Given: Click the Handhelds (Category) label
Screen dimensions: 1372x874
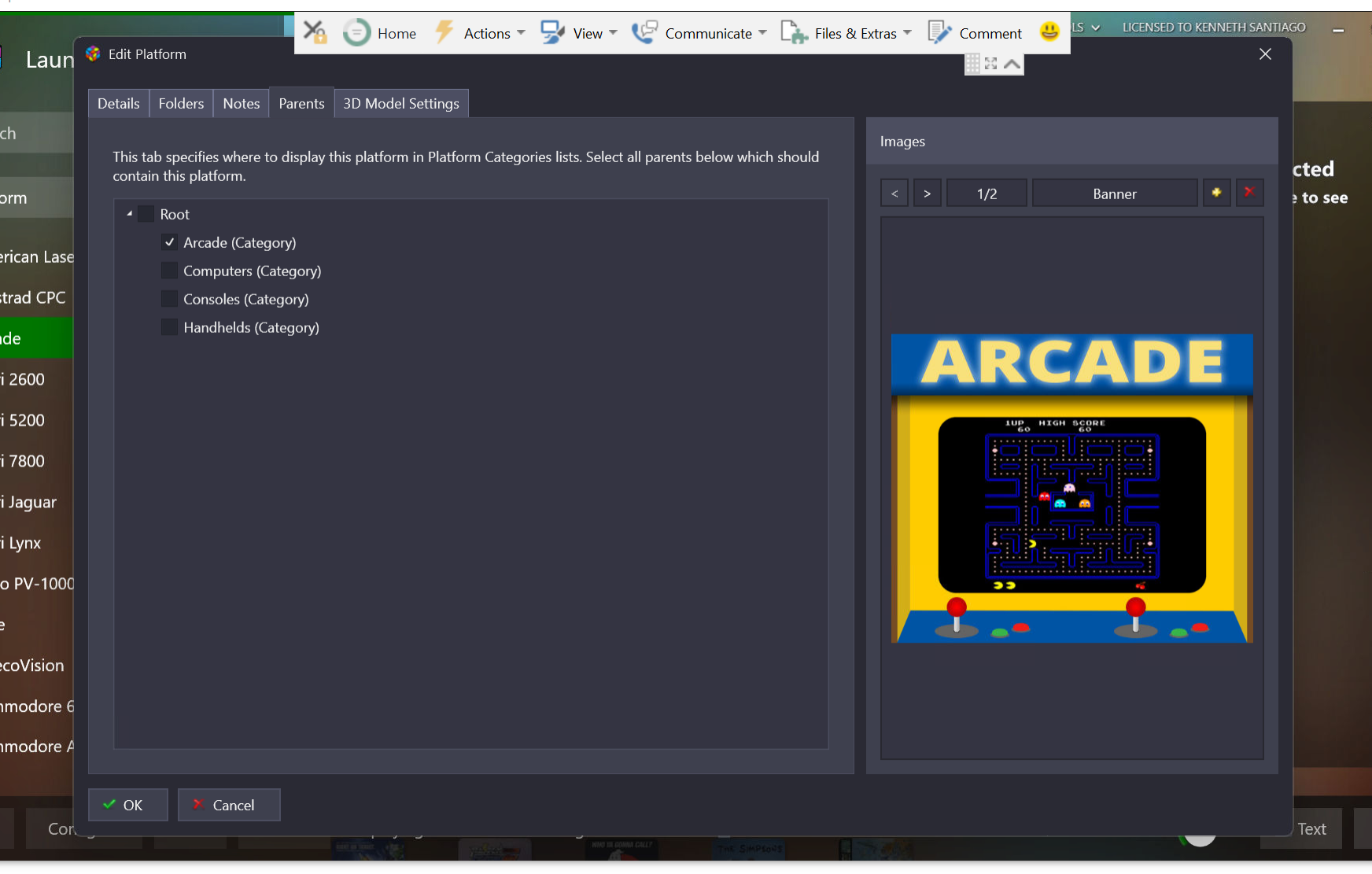Looking at the screenshot, I should [251, 327].
